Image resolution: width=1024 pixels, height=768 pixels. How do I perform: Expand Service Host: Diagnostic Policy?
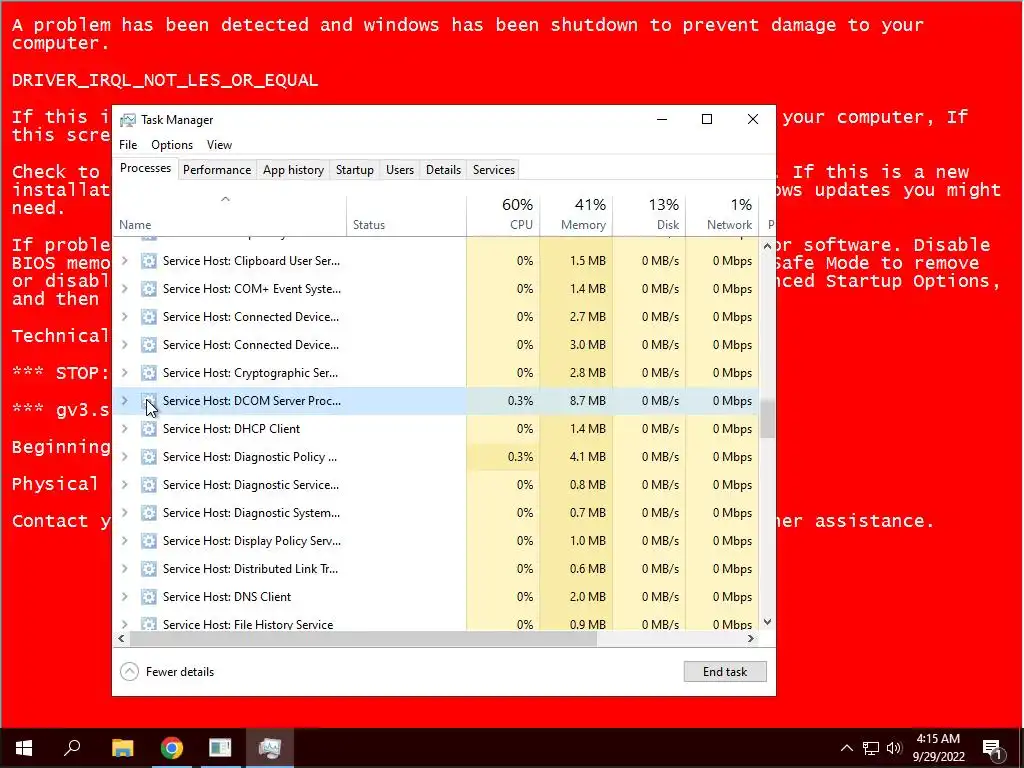[x=125, y=457]
